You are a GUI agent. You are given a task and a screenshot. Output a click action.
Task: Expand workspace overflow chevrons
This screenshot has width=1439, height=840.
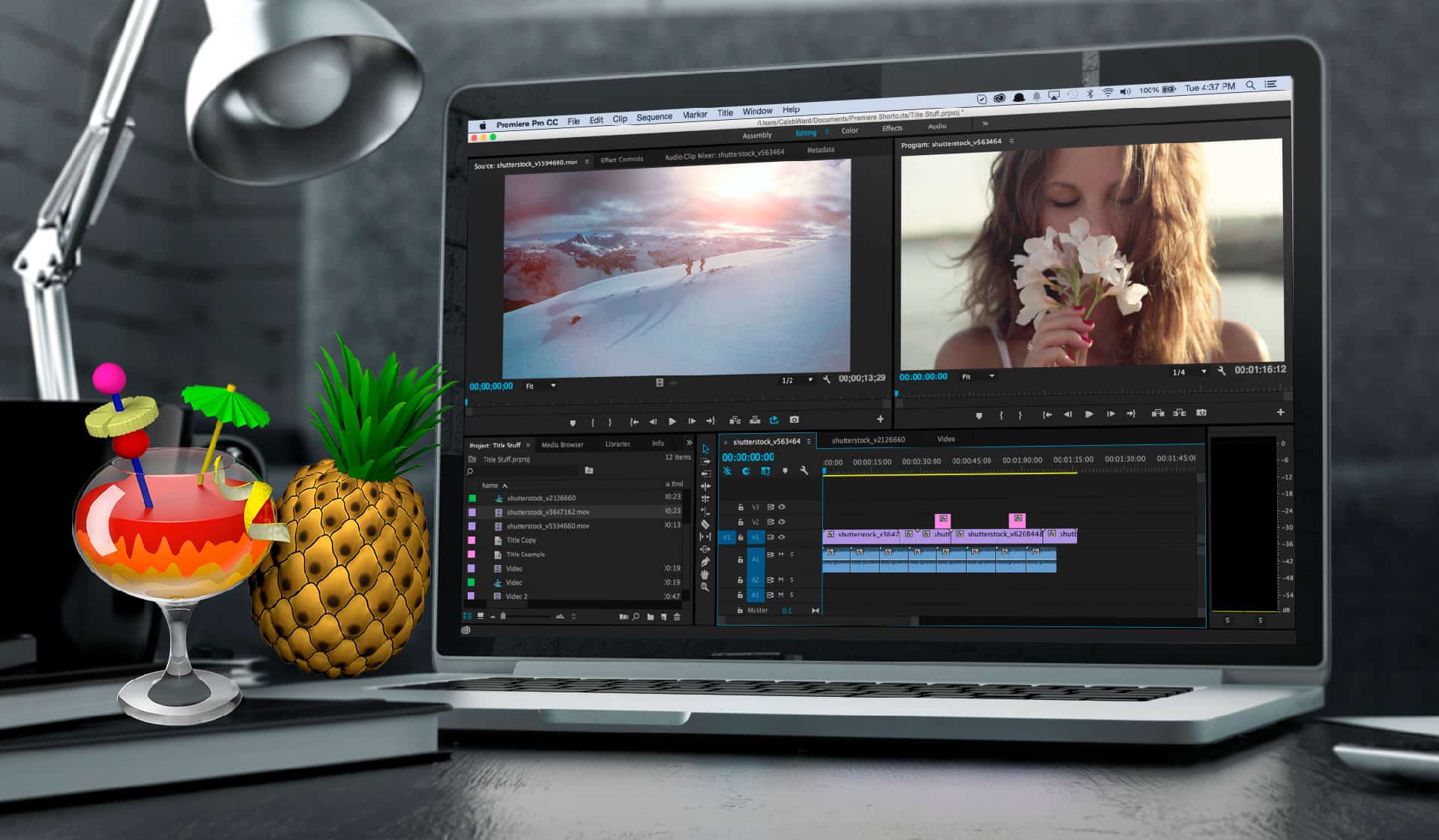(x=985, y=124)
